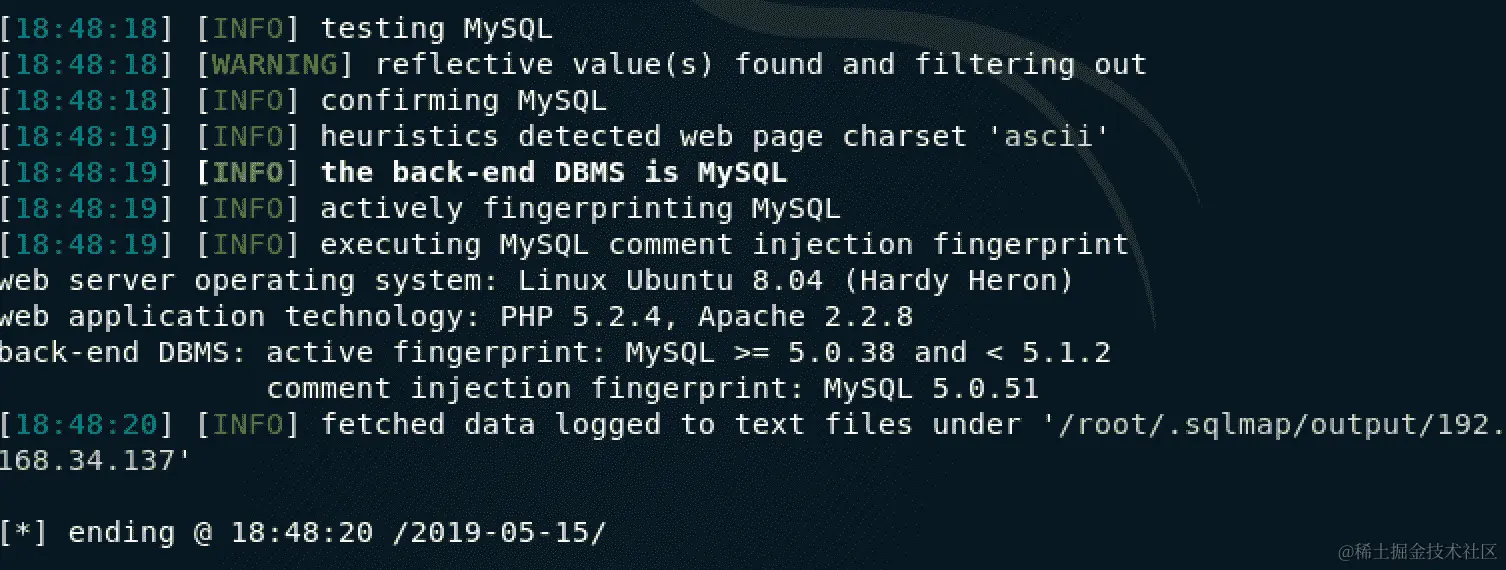This screenshot has width=1506, height=570.
Task: Click the bold INFO tag in the DBMS line
Action: point(248,173)
